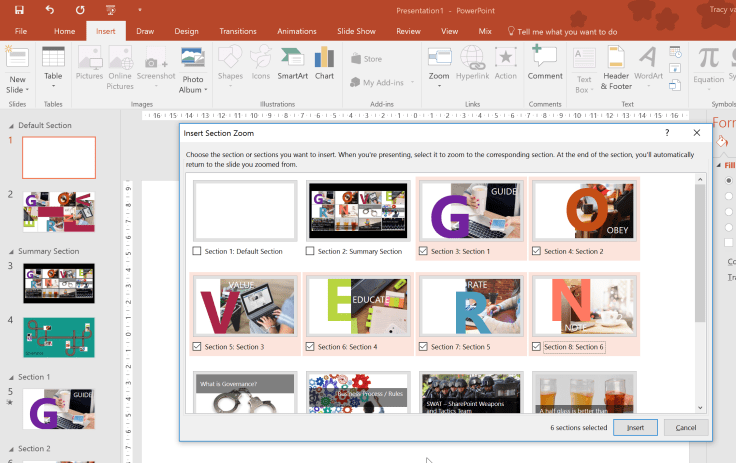Click the SmartArt icon in ribbon
This screenshot has width=736, height=463.
tap(293, 62)
